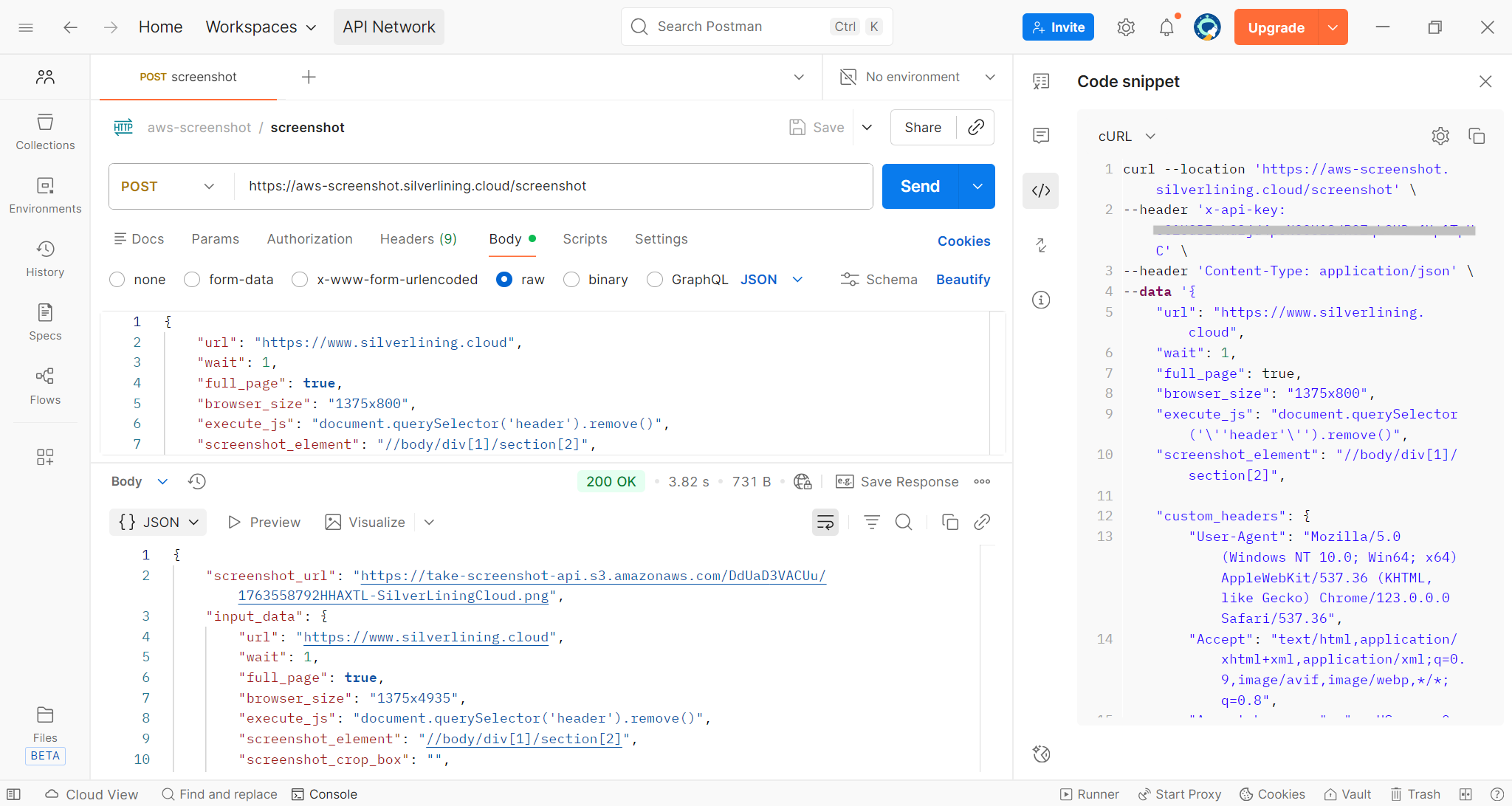Open the comments icon in right sidebar
The height and width of the screenshot is (806, 1512).
coord(1041,136)
